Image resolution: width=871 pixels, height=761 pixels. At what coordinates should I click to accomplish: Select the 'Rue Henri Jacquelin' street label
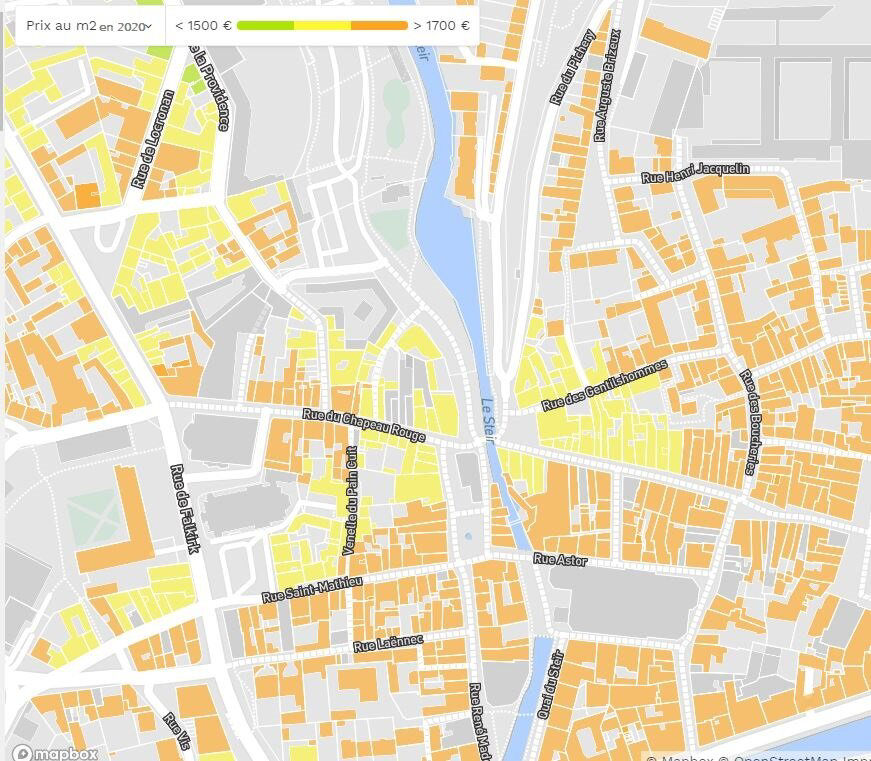[x=695, y=173]
